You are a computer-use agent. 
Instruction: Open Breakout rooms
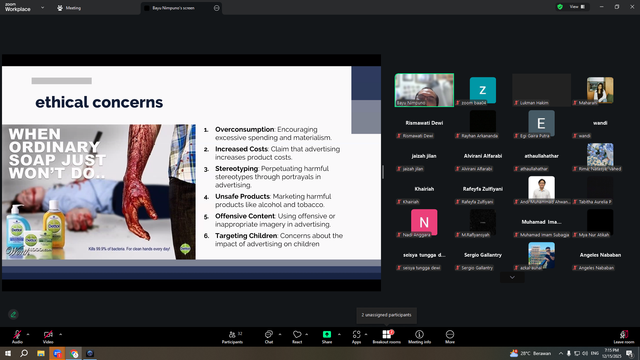tap(387, 337)
